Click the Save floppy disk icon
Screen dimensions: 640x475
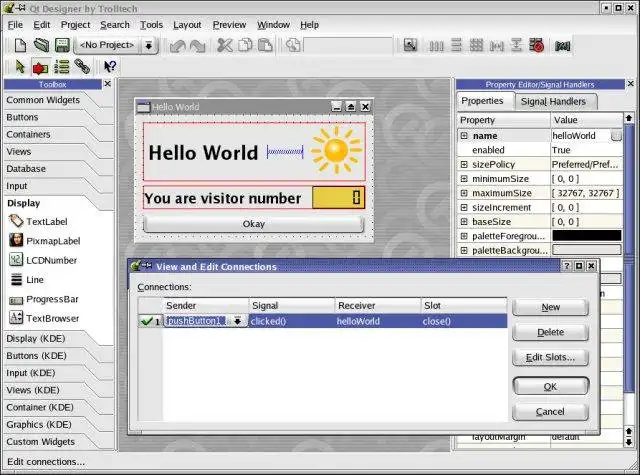(62, 45)
